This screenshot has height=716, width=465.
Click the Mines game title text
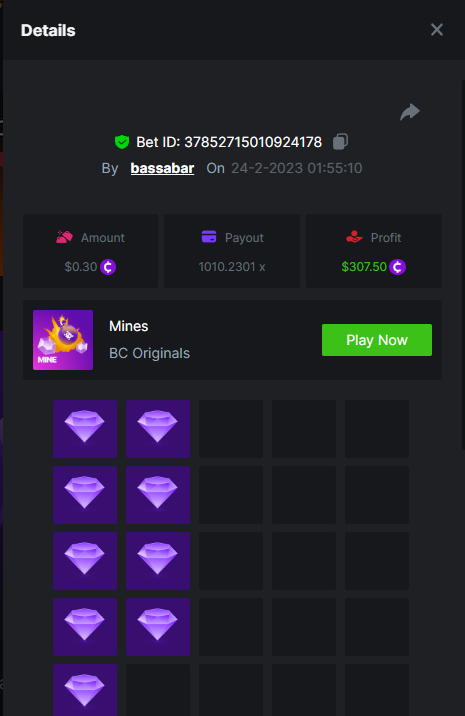pyautogui.click(x=129, y=326)
